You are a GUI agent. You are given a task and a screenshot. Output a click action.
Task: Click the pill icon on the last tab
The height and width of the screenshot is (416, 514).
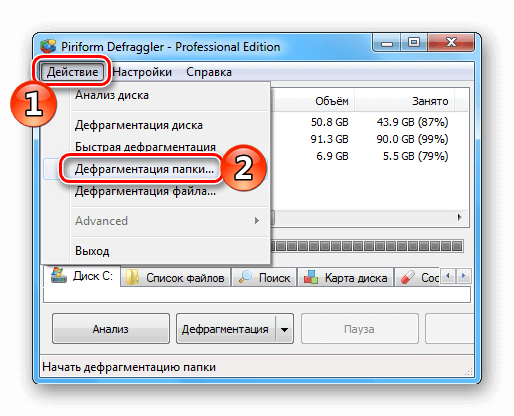click(407, 277)
